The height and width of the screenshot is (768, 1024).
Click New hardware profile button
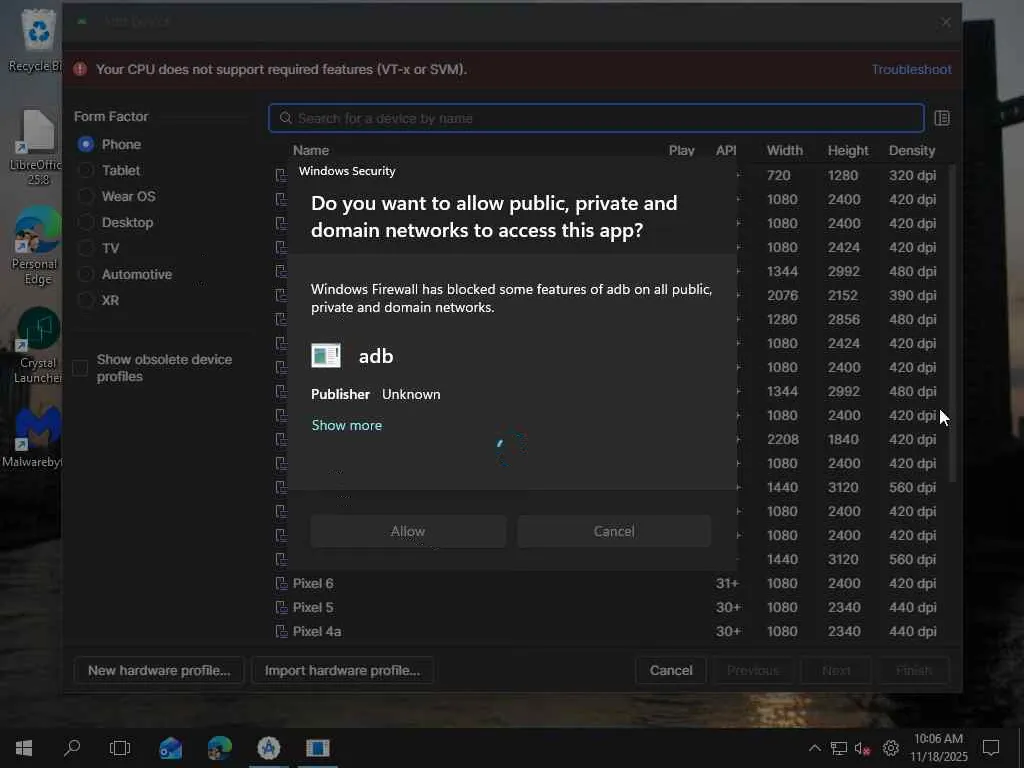[x=159, y=671]
